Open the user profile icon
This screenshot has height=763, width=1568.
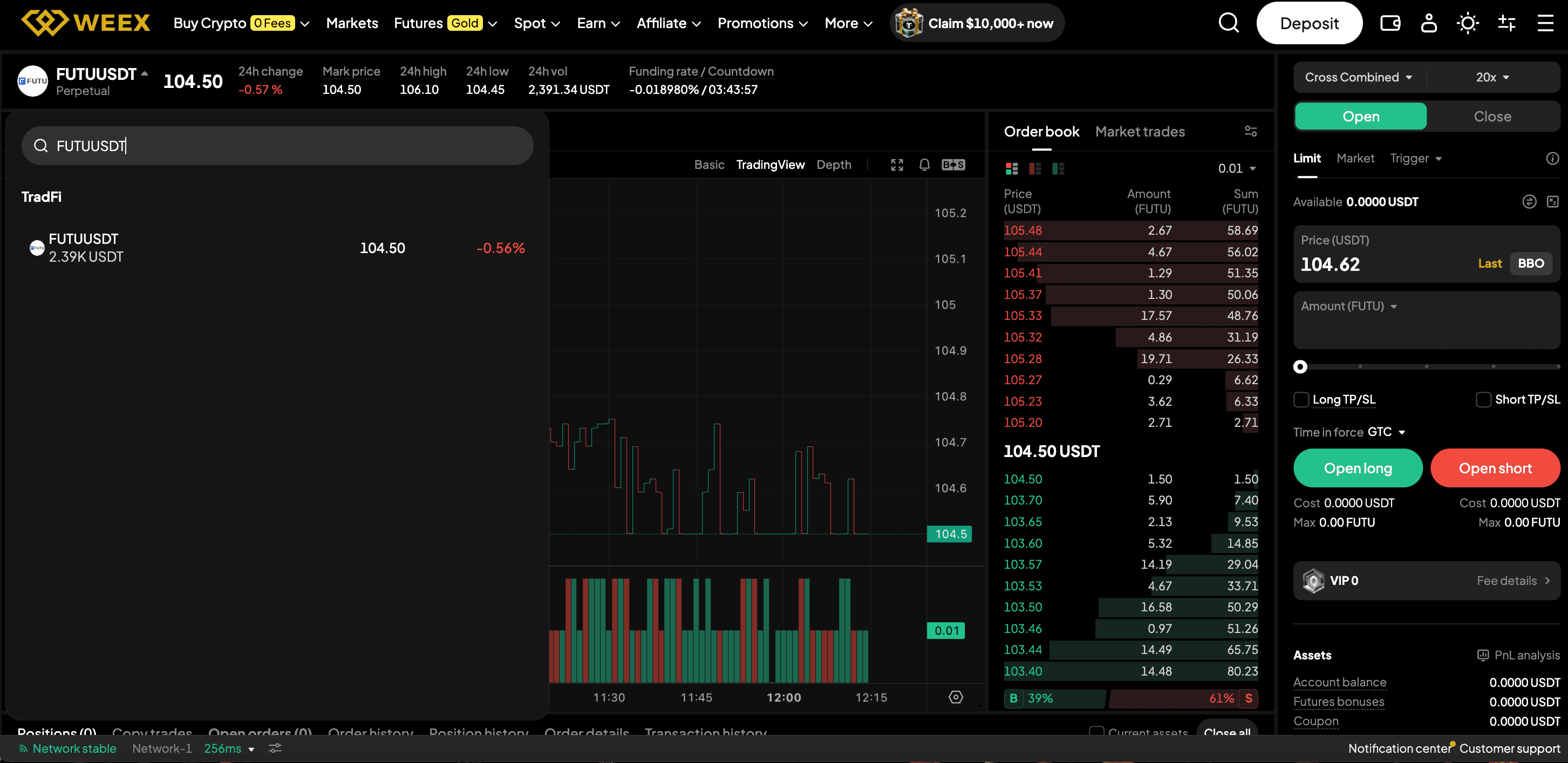click(1429, 23)
